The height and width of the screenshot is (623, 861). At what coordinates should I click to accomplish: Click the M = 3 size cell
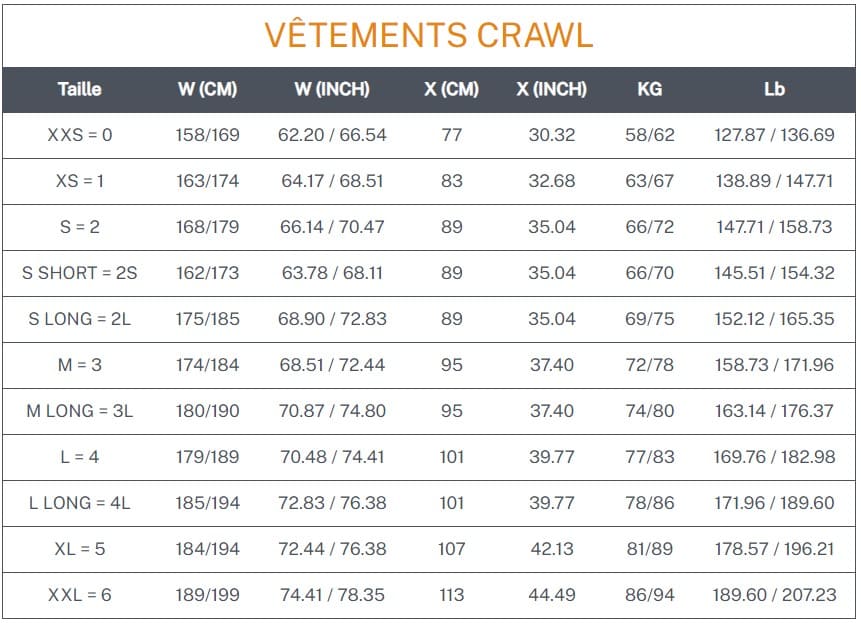coord(80,365)
